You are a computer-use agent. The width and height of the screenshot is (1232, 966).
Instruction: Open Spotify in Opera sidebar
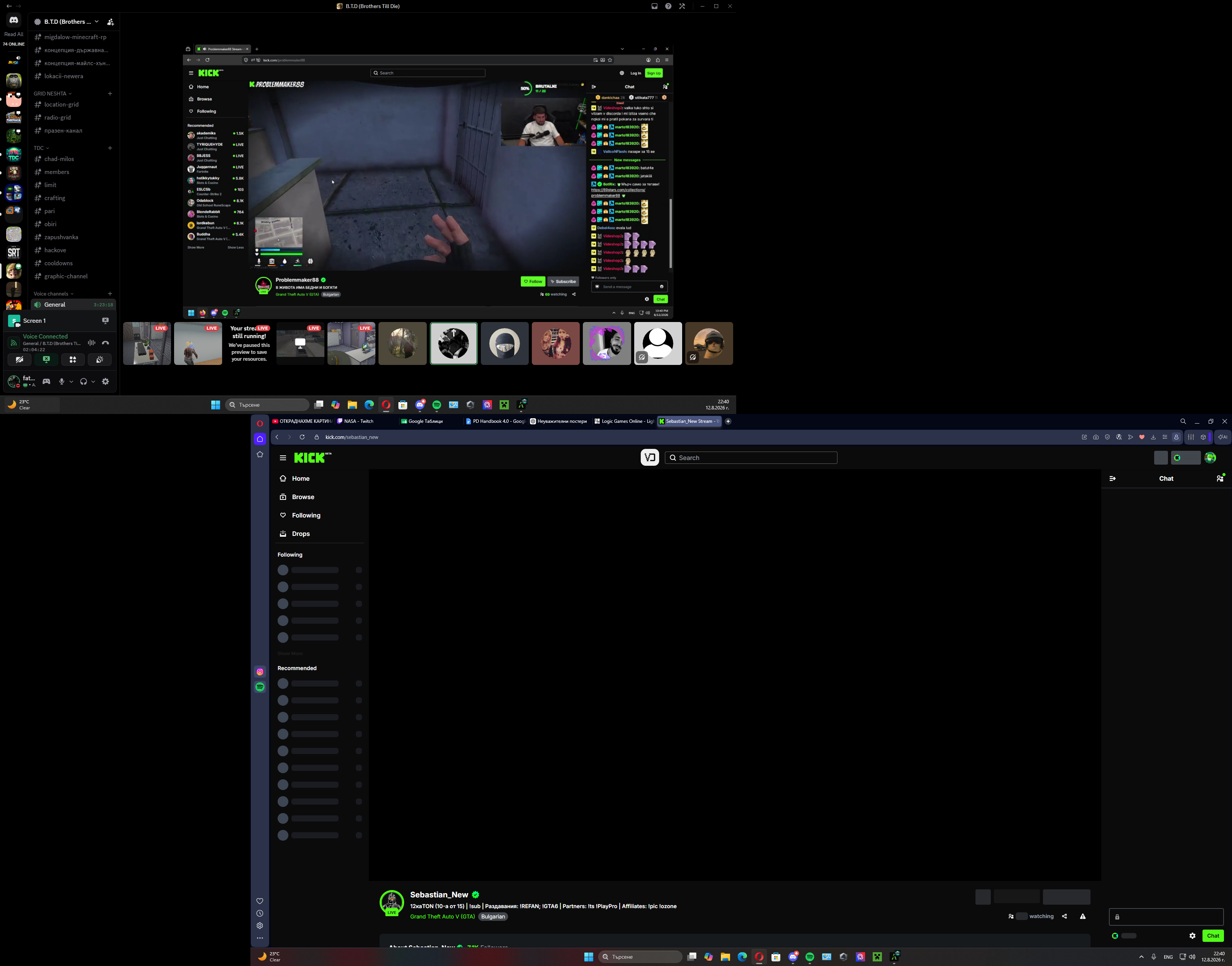click(260, 687)
